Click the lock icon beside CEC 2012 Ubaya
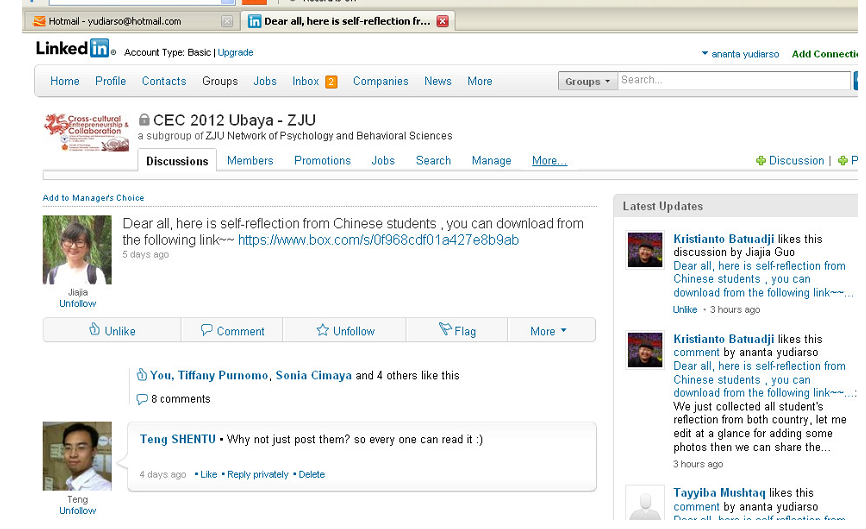 point(144,119)
